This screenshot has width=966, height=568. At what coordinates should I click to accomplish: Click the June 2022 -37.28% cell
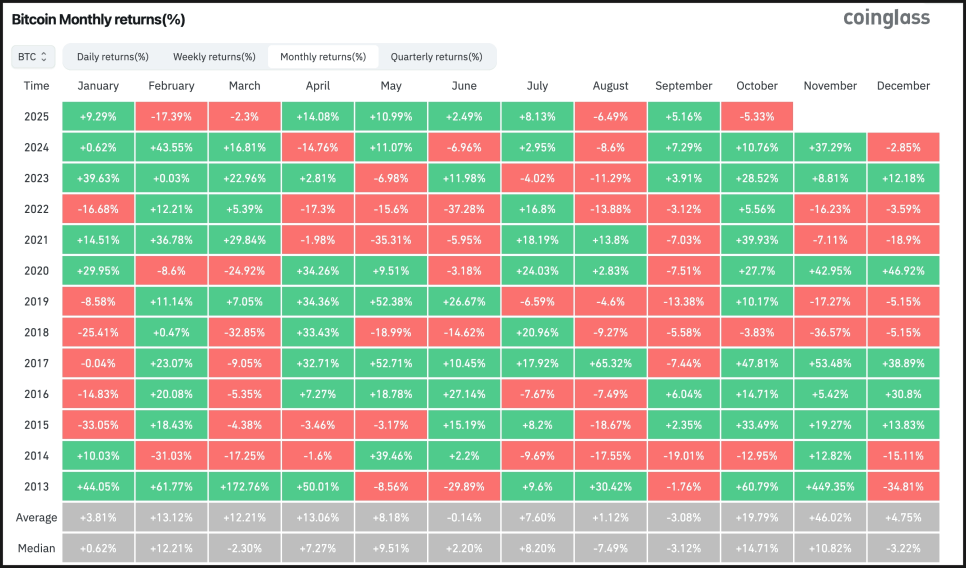tap(464, 209)
